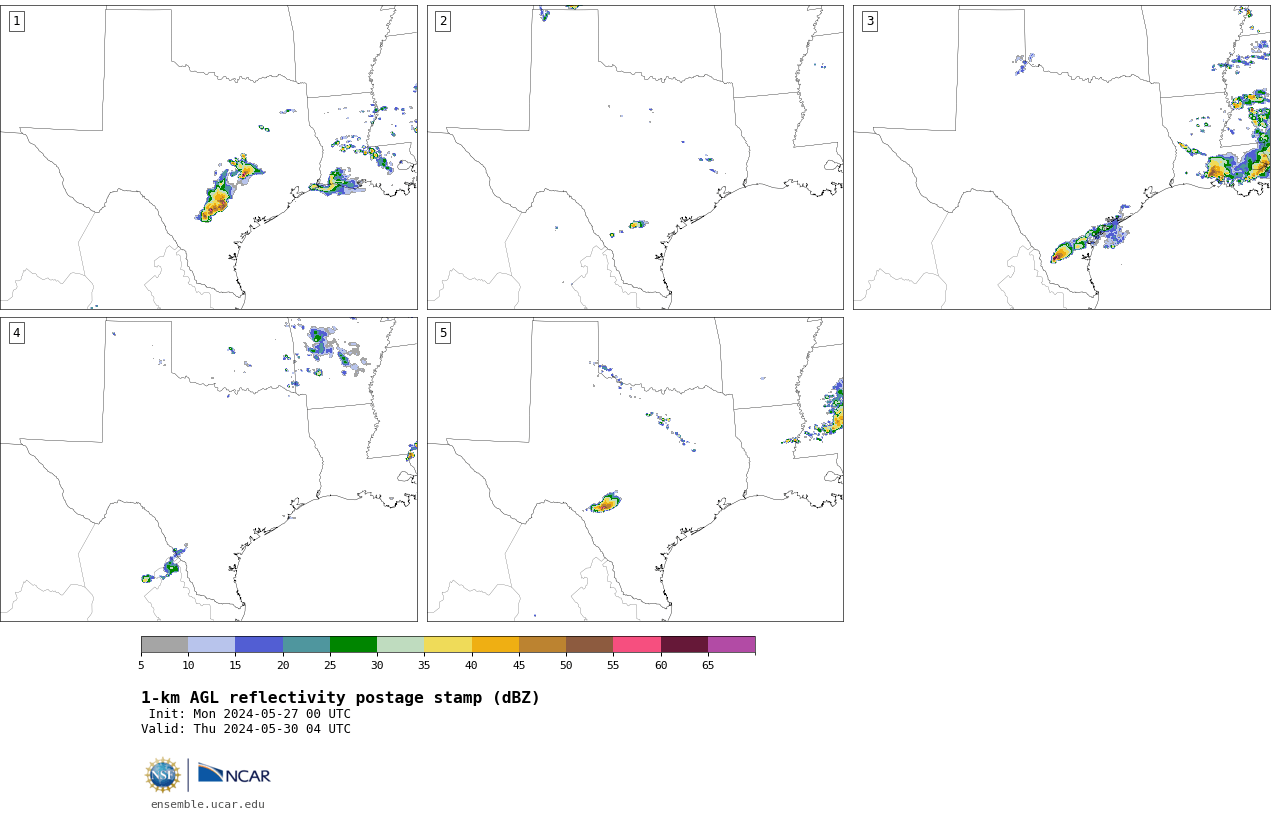Open ensemble member 1 reflectivity map
The image size is (1280, 815).
[x=208, y=157]
